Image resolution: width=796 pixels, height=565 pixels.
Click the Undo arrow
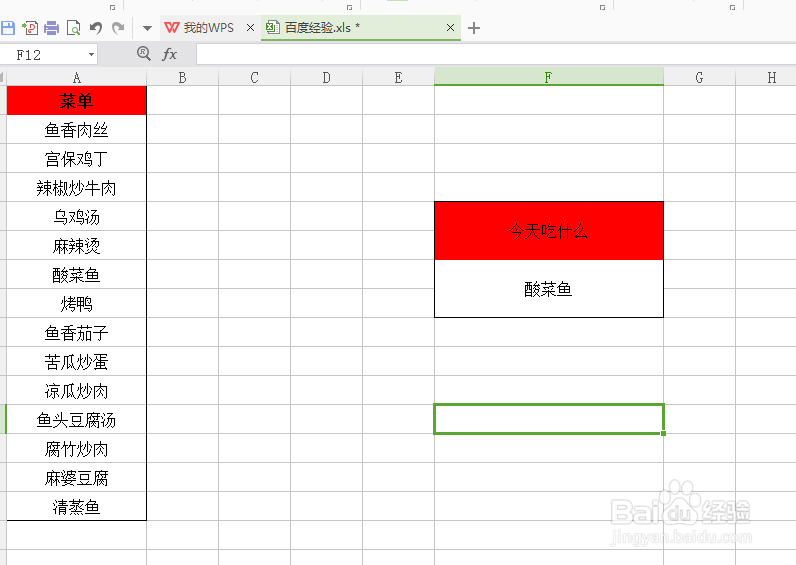[x=96, y=28]
